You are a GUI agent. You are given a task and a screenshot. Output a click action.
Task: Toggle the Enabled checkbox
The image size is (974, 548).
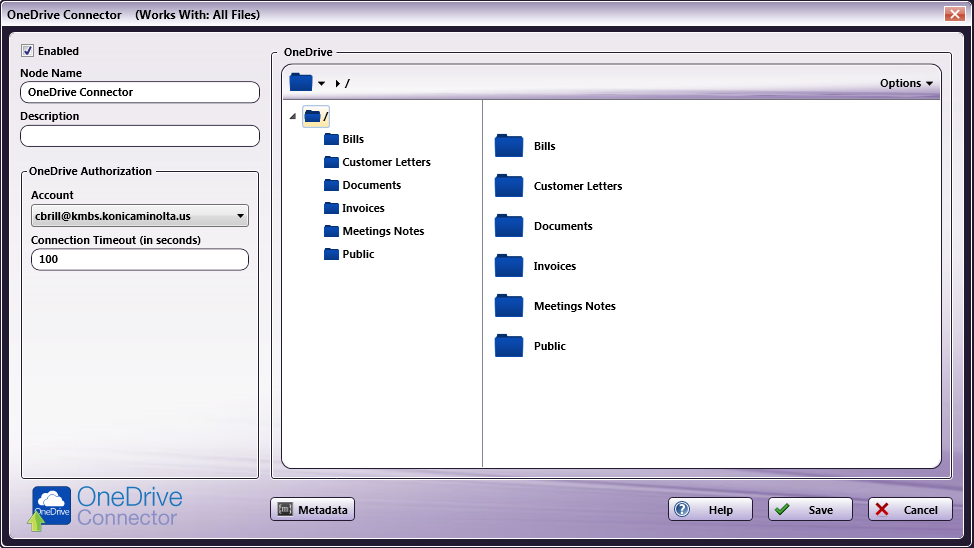coord(27,51)
